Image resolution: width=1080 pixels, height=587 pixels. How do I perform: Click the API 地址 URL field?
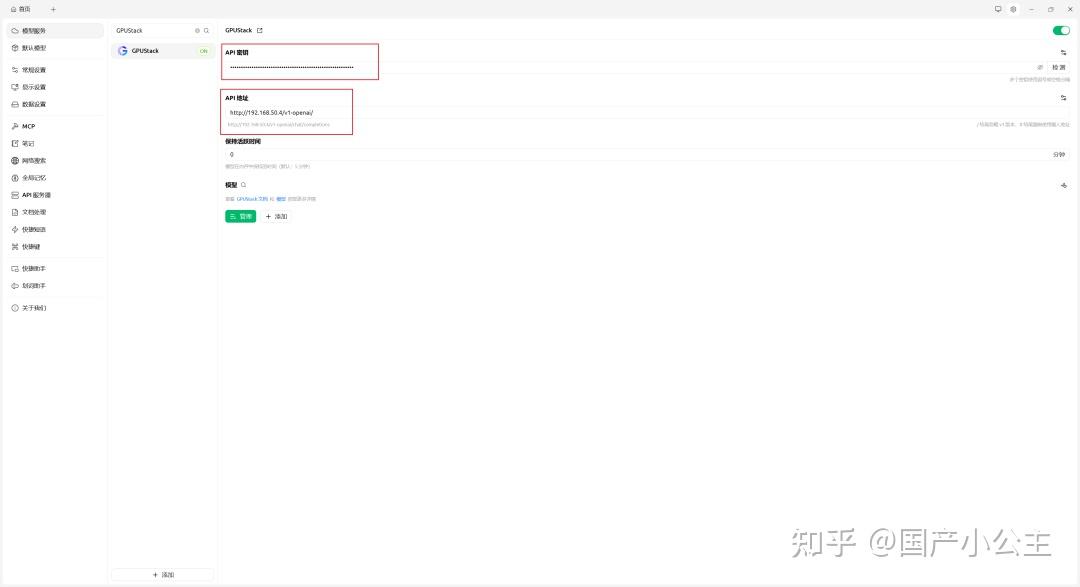[647, 112]
